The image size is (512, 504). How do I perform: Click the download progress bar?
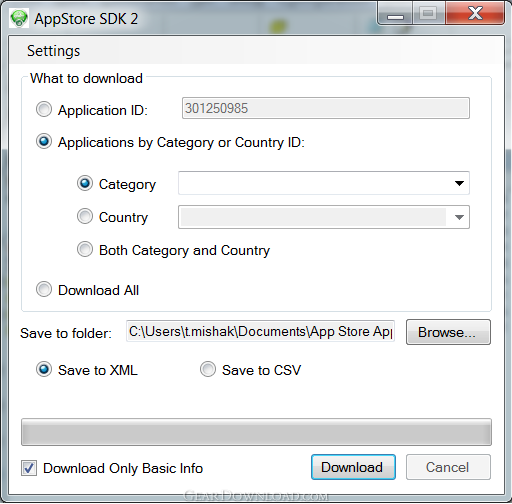point(256,432)
